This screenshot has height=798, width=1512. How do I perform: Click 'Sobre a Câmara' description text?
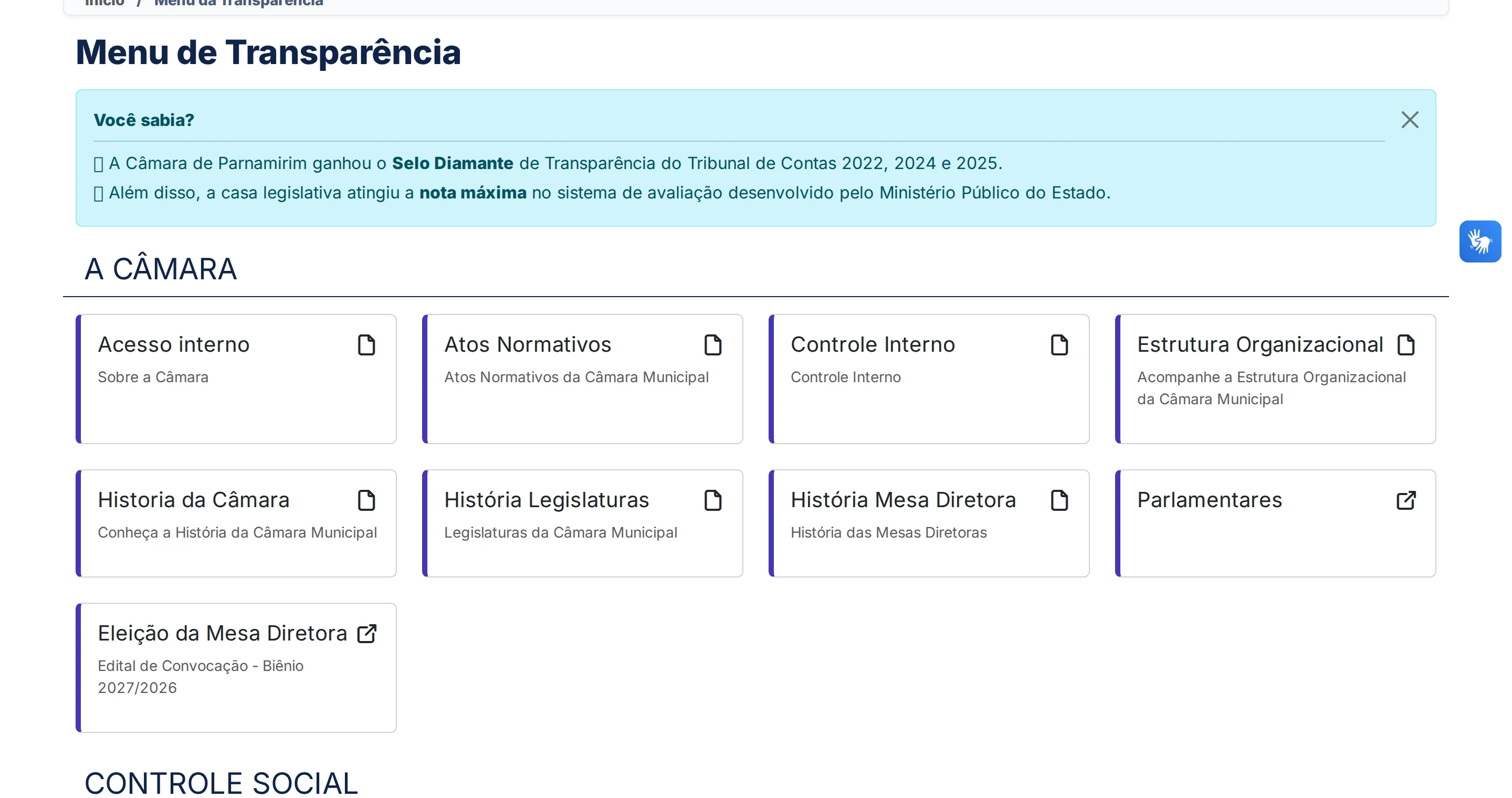click(153, 377)
